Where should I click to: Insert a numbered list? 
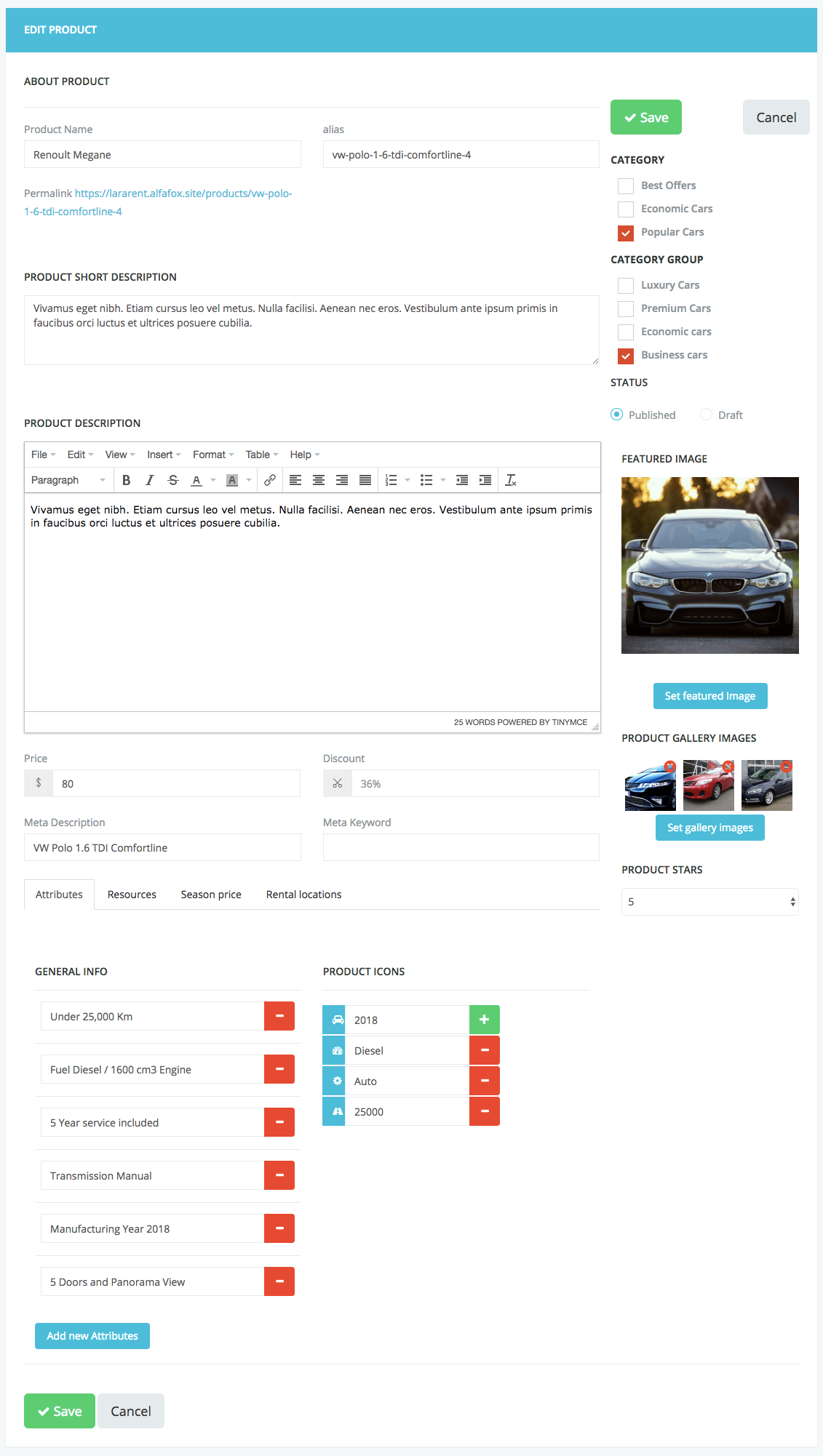pyautogui.click(x=391, y=480)
